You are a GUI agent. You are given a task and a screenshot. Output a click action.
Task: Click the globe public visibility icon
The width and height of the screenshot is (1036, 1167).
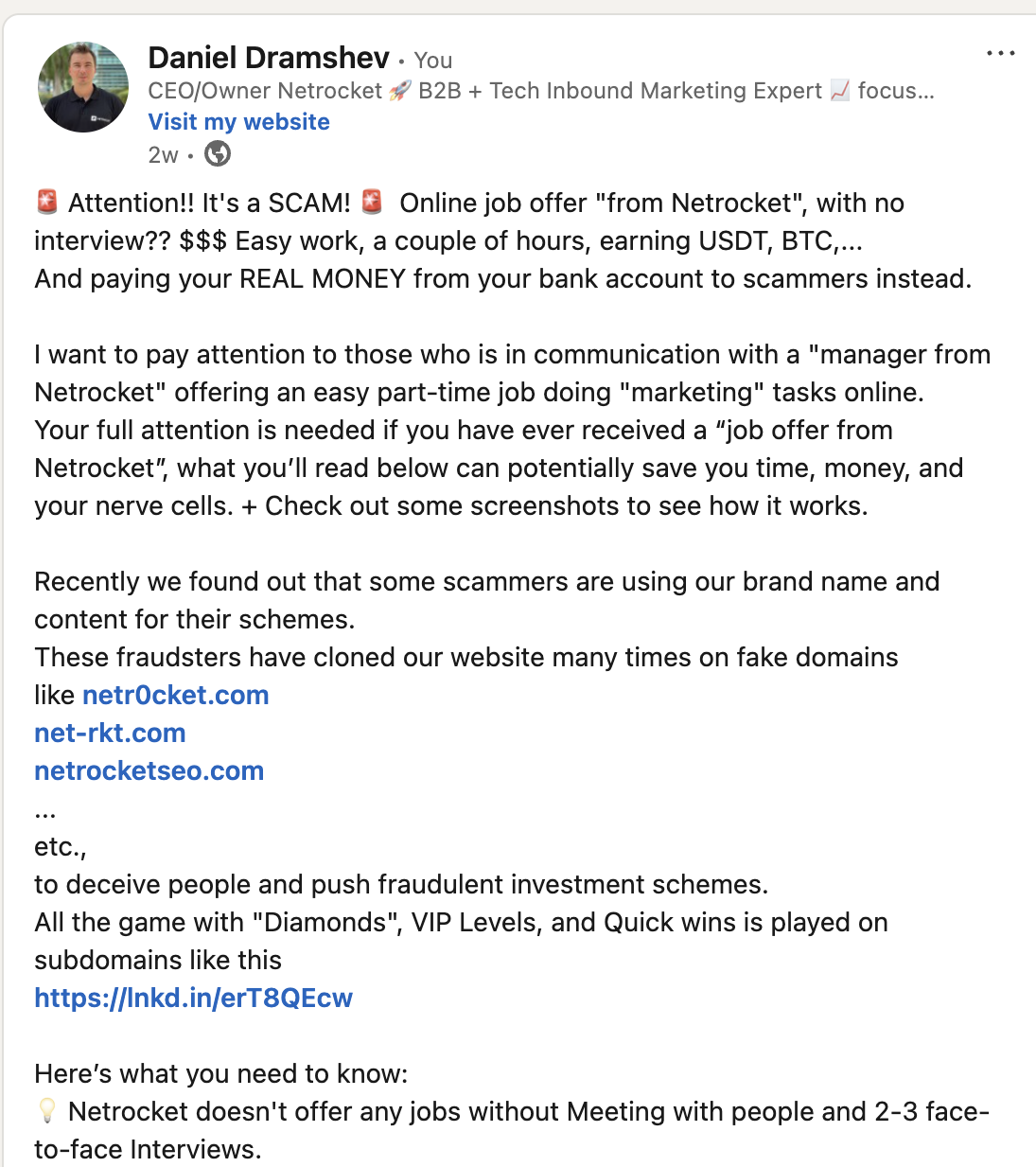click(218, 153)
